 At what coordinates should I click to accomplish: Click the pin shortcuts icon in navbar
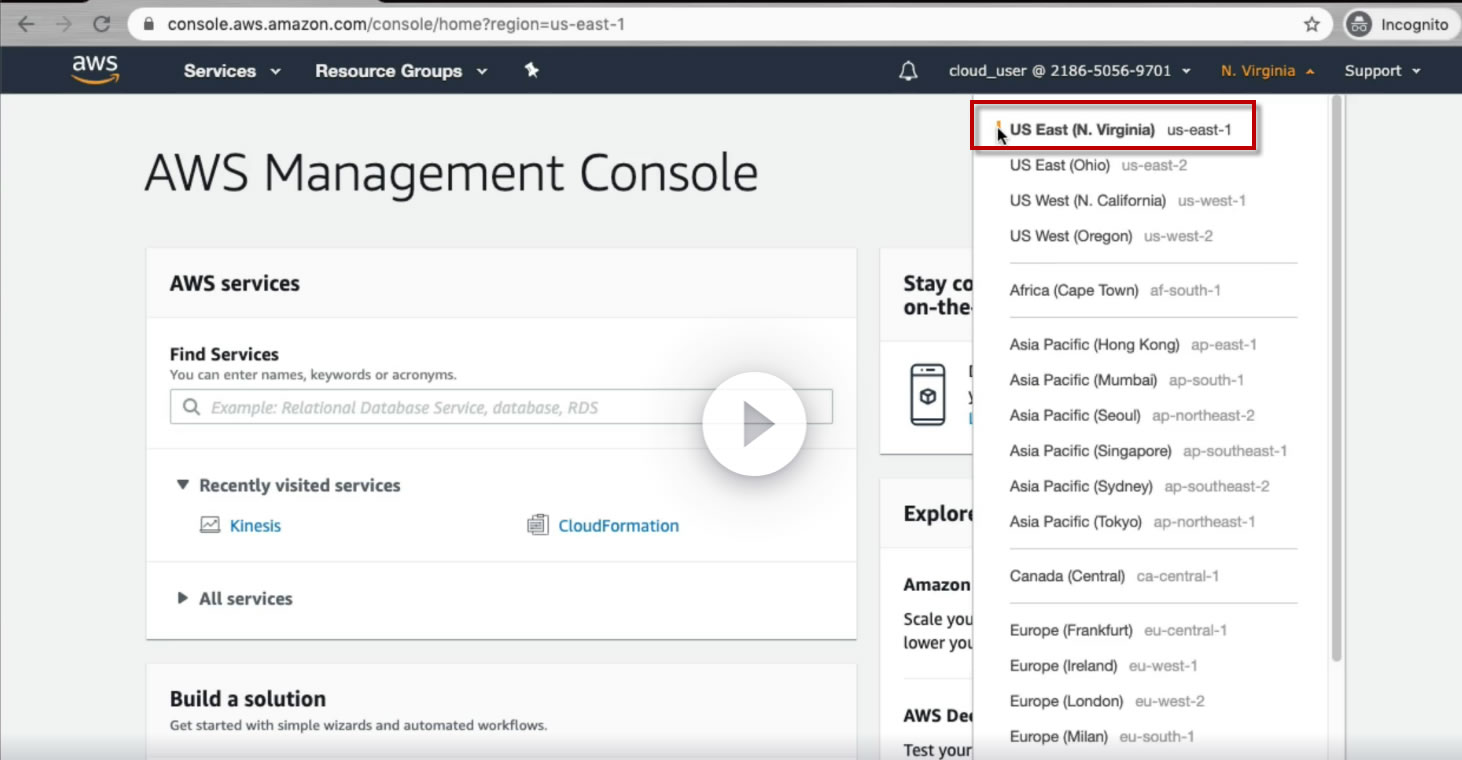[531, 70]
